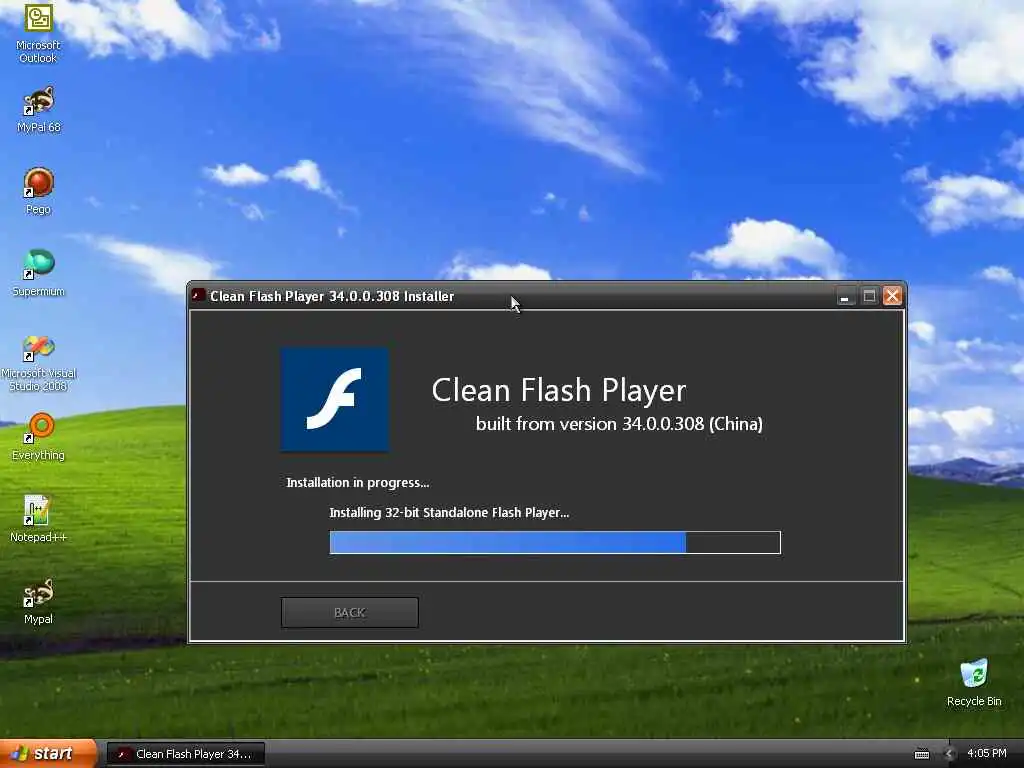Click "Installing 32-bit Standalone Flash Player..." status
The image size is (1024, 768).
449,513
